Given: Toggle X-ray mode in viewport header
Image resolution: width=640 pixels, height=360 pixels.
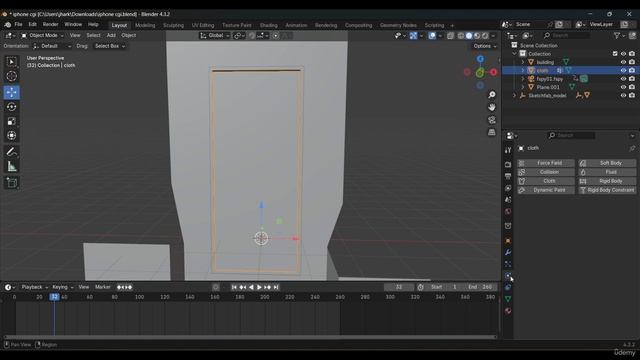Looking at the screenshot, I should point(451,36).
